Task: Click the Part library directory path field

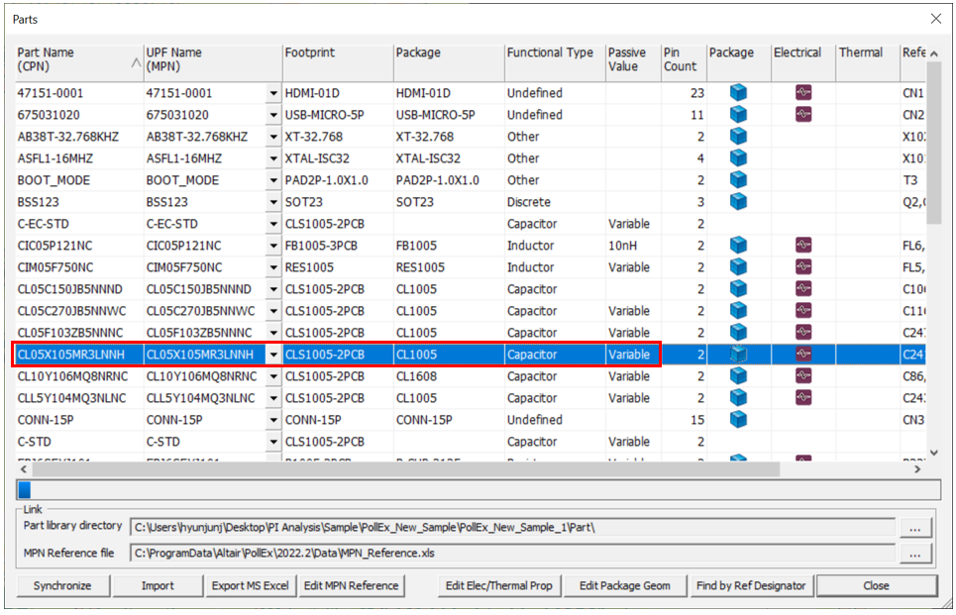Action: click(510, 527)
